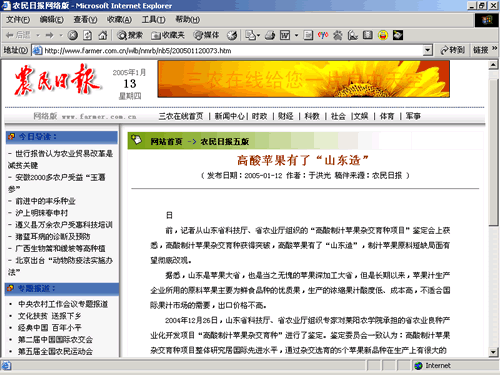
Task: Open the 新闻中心 navigation link
Action: point(229,116)
